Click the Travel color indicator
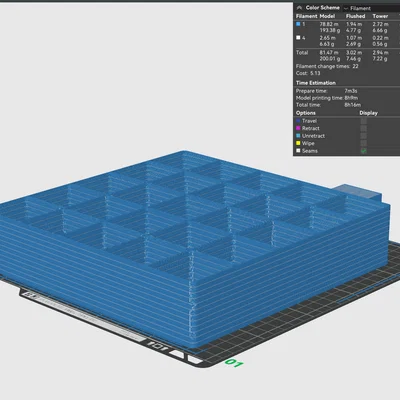Image resolution: width=400 pixels, height=400 pixels. 298,121
